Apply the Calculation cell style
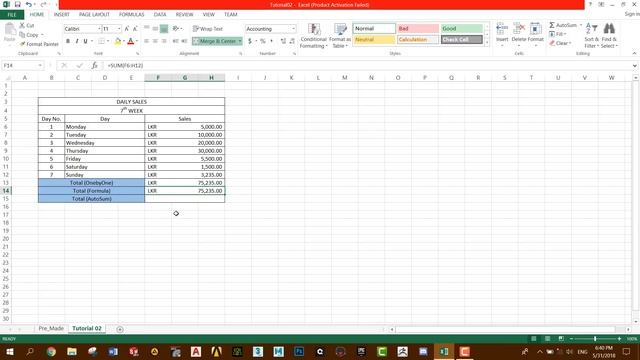Viewport: 640px width, 360px height. [x=418, y=40]
